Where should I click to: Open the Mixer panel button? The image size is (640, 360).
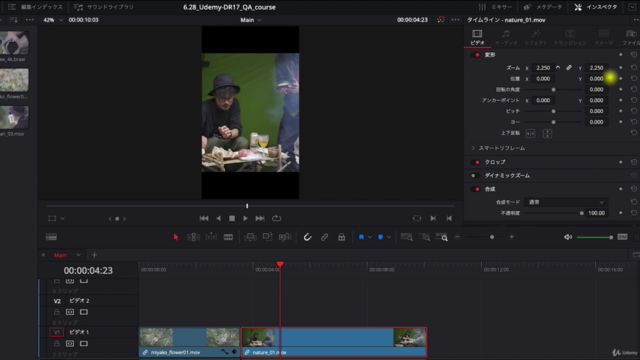495,7
